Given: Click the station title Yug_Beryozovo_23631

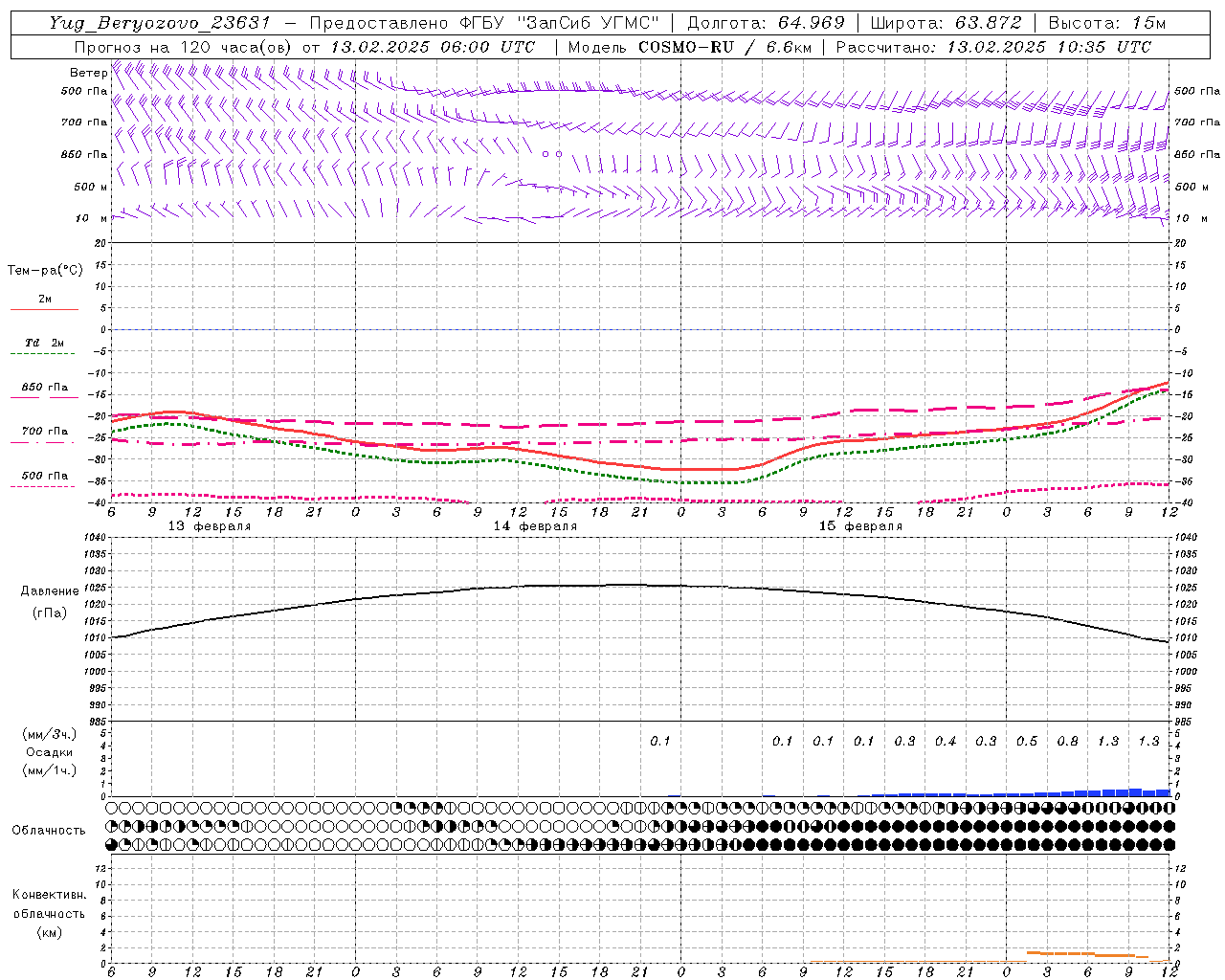Looking at the screenshot, I should click(x=159, y=23).
